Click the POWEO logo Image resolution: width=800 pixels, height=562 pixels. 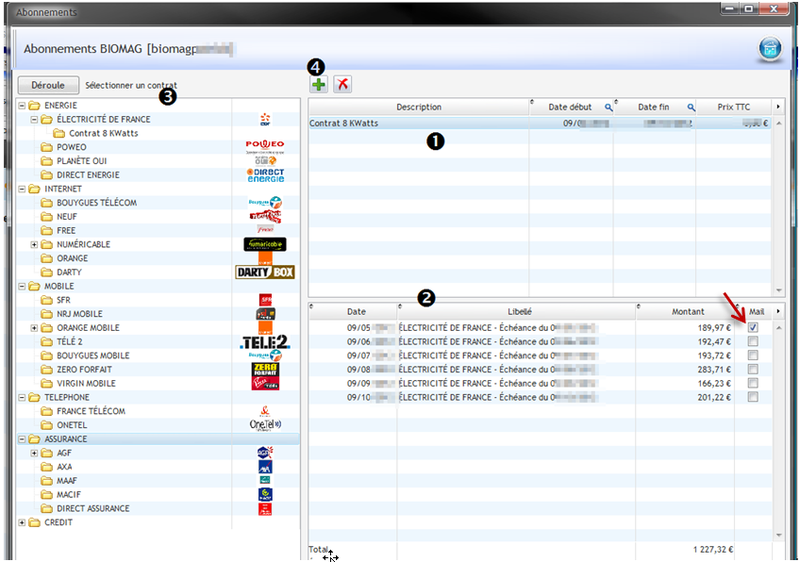[265, 147]
